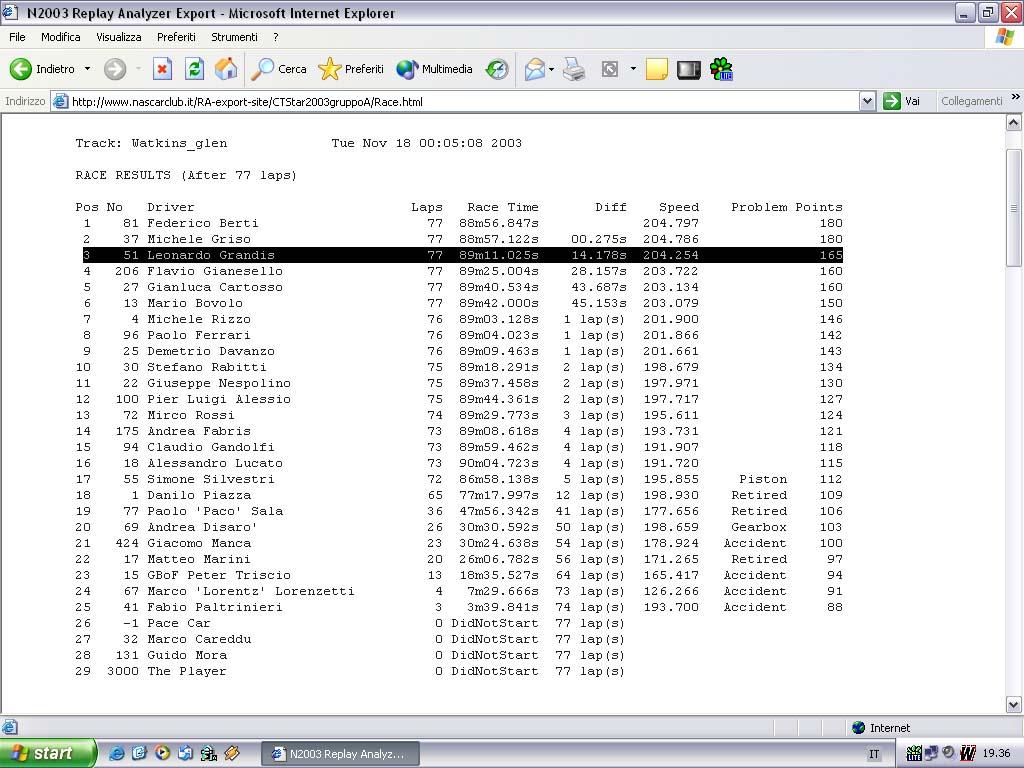The width and height of the screenshot is (1024, 768).
Task: Click the taskbar clock showing 19.36
Action: point(996,753)
